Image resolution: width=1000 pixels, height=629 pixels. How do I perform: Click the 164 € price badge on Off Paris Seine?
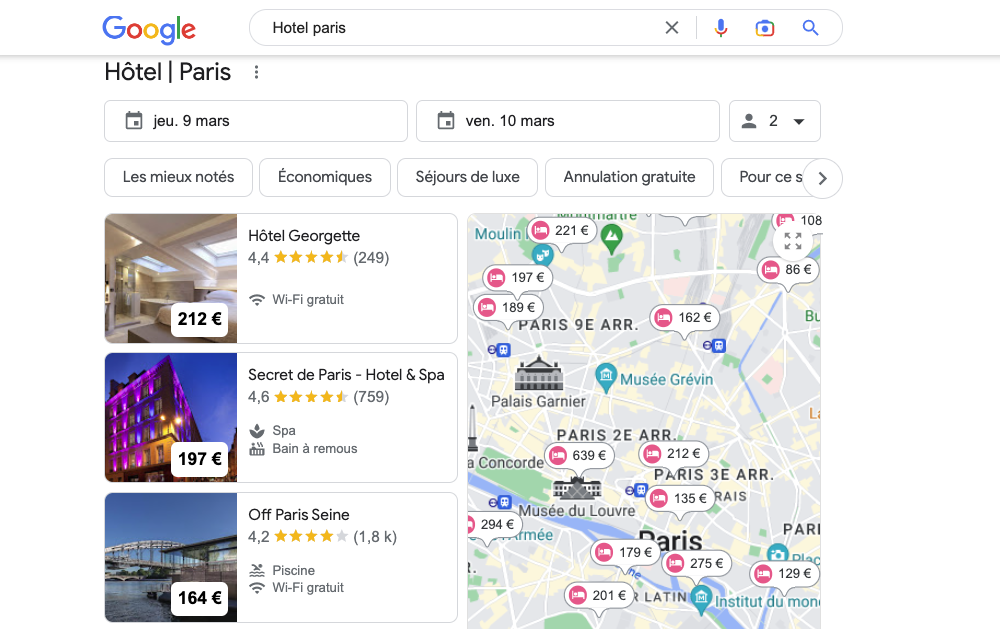(200, 598)
